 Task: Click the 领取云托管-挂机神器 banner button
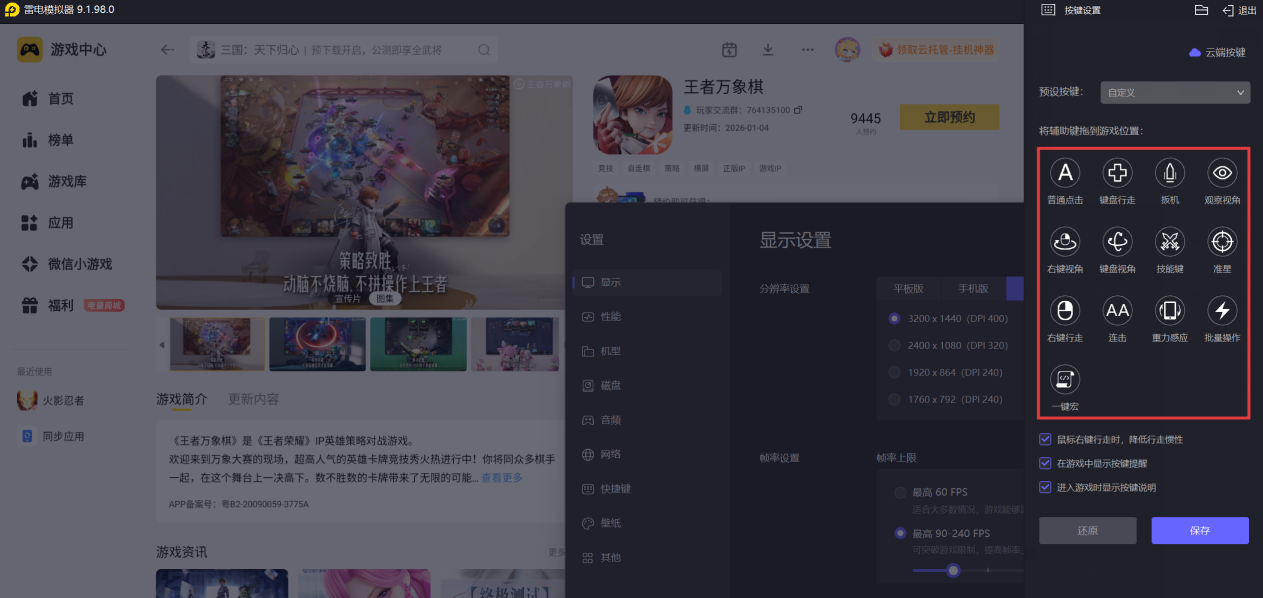936,49
